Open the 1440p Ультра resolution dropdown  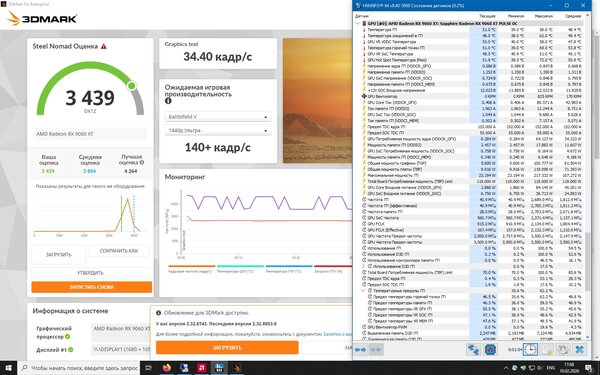pyautogui.click(x=218, y=130)
